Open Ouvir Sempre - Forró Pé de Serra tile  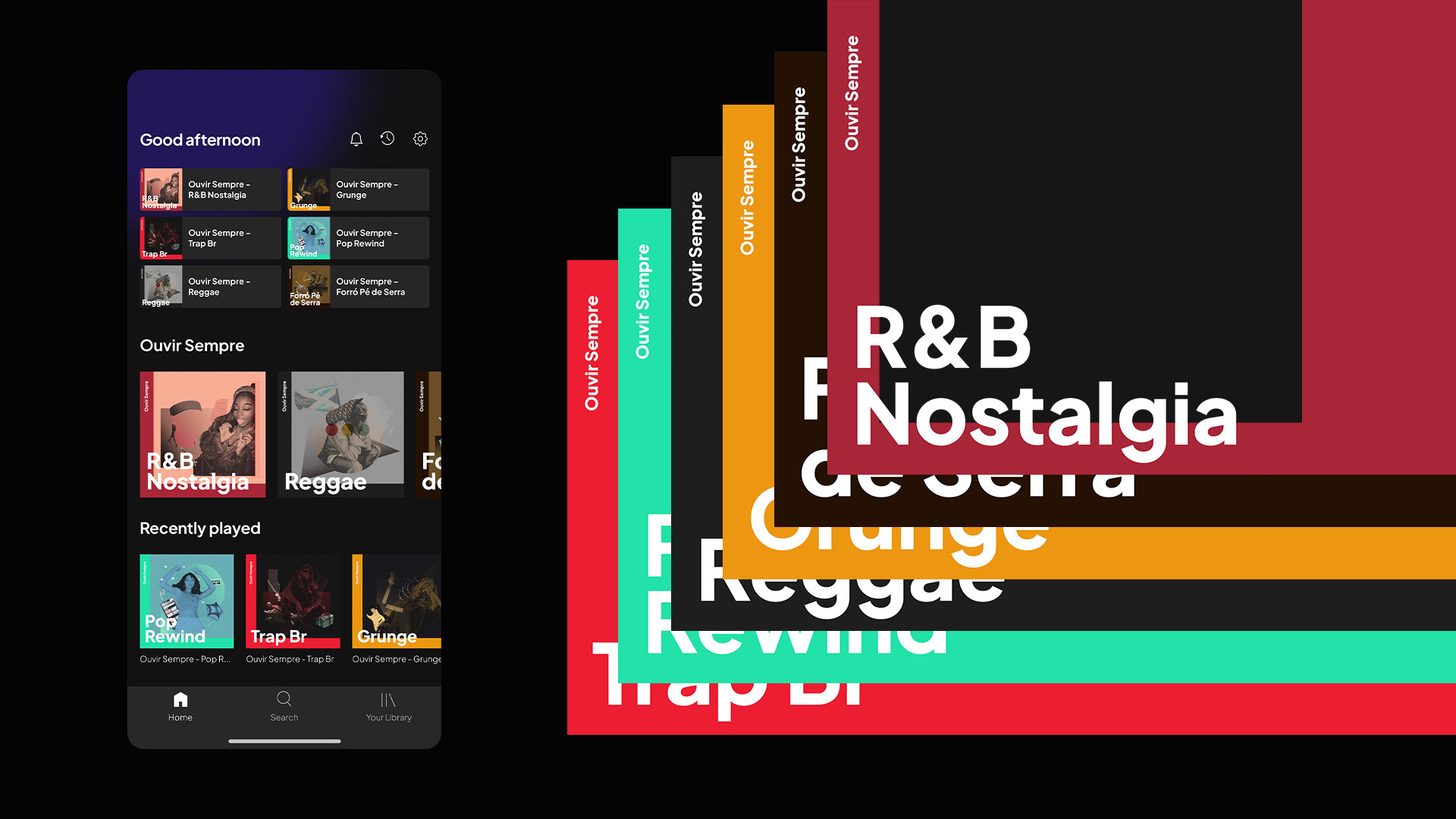pos(358,287)
